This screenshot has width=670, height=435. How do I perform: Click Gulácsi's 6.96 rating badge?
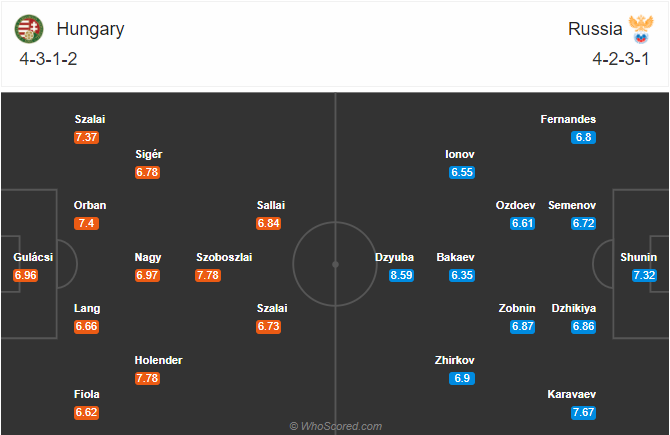tap(25, 275)
